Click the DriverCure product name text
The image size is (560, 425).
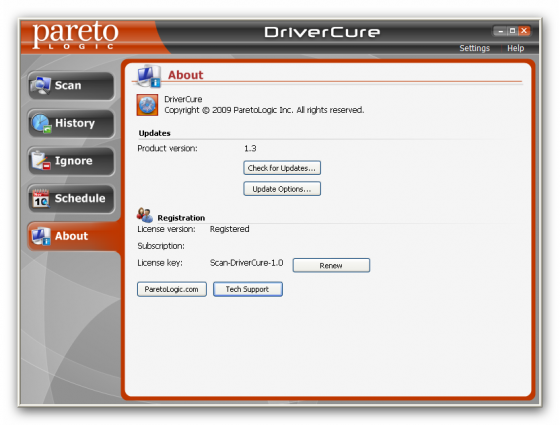point(183,99)
